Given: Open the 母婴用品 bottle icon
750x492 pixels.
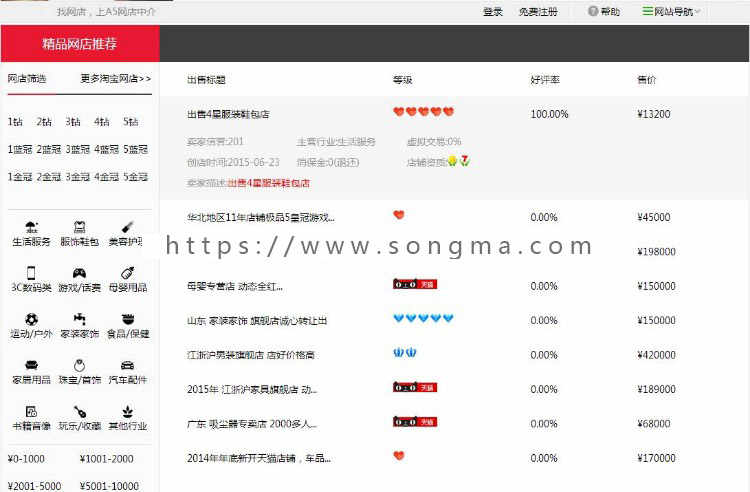Looking at the screenshot, I should (x=128, y=273).
